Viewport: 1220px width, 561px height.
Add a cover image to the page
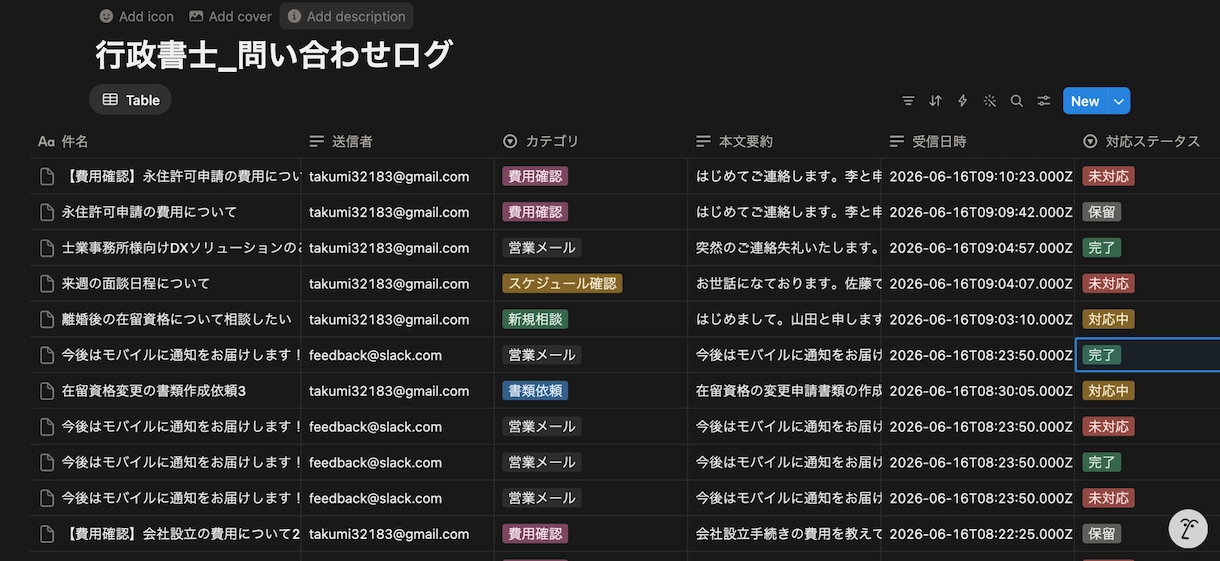coord(231,16)
